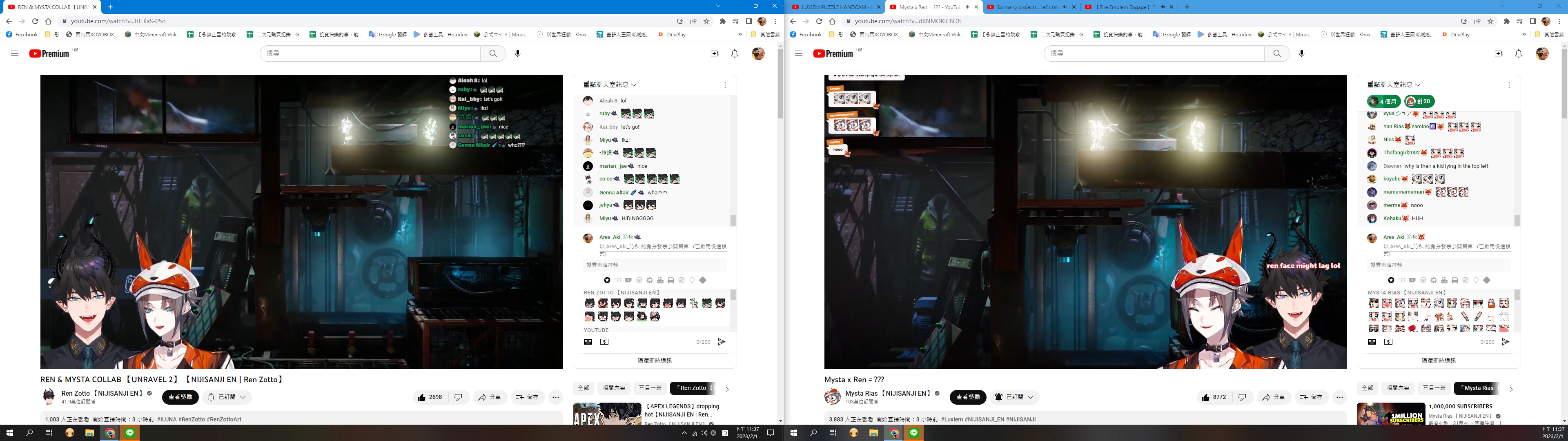Show more category chips arrow in right window

pos(1511,389)
